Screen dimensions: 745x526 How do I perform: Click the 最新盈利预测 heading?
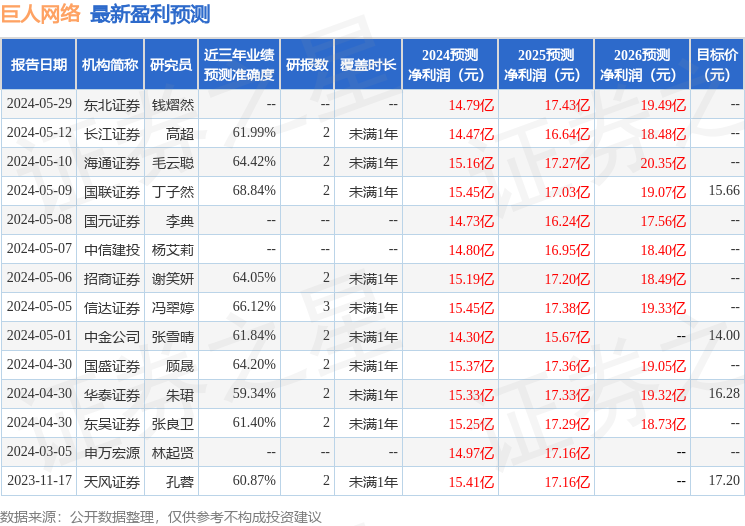(x=150, y=14)
